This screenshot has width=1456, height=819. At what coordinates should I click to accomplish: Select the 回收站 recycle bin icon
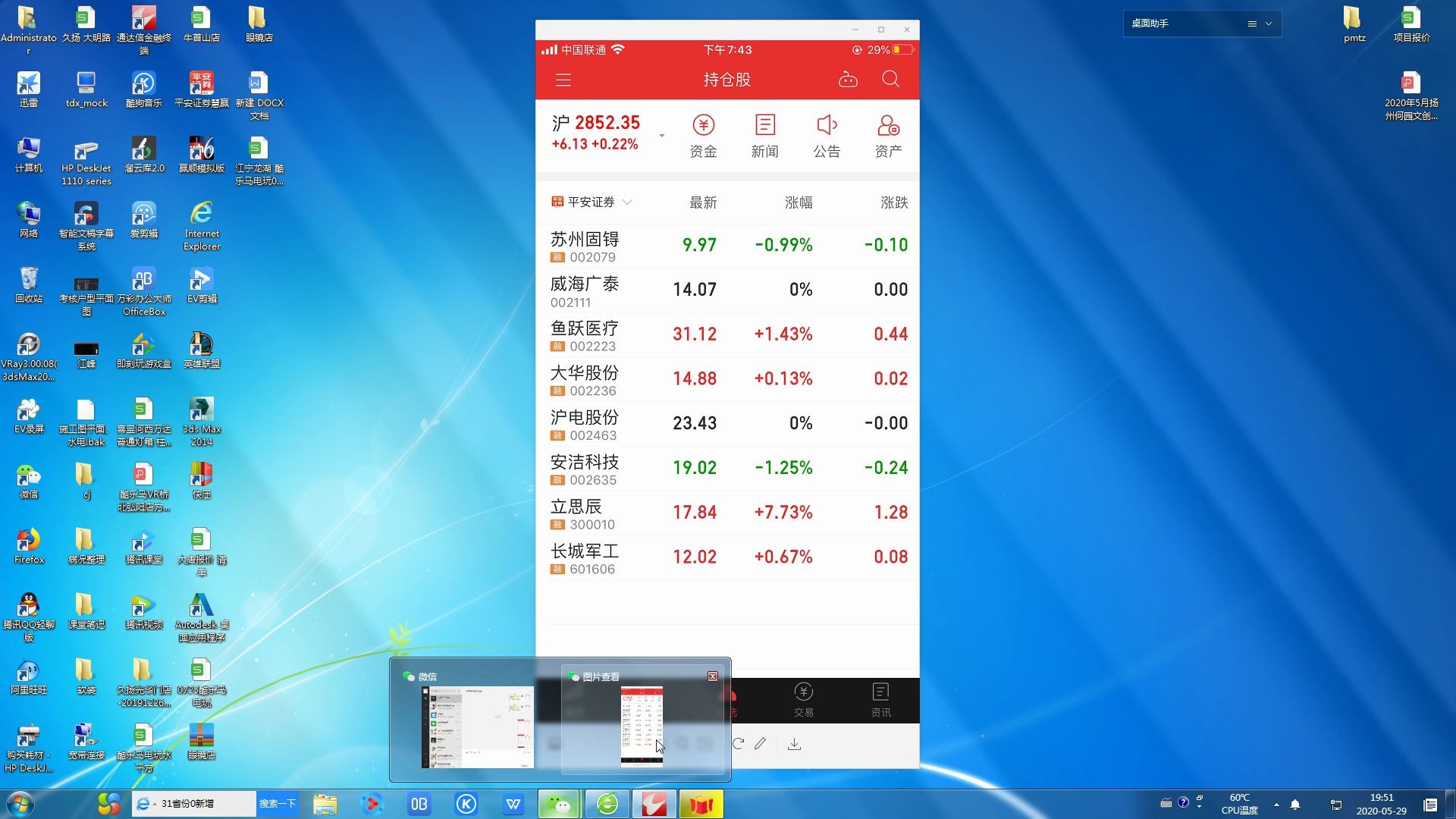pos(29,285)
